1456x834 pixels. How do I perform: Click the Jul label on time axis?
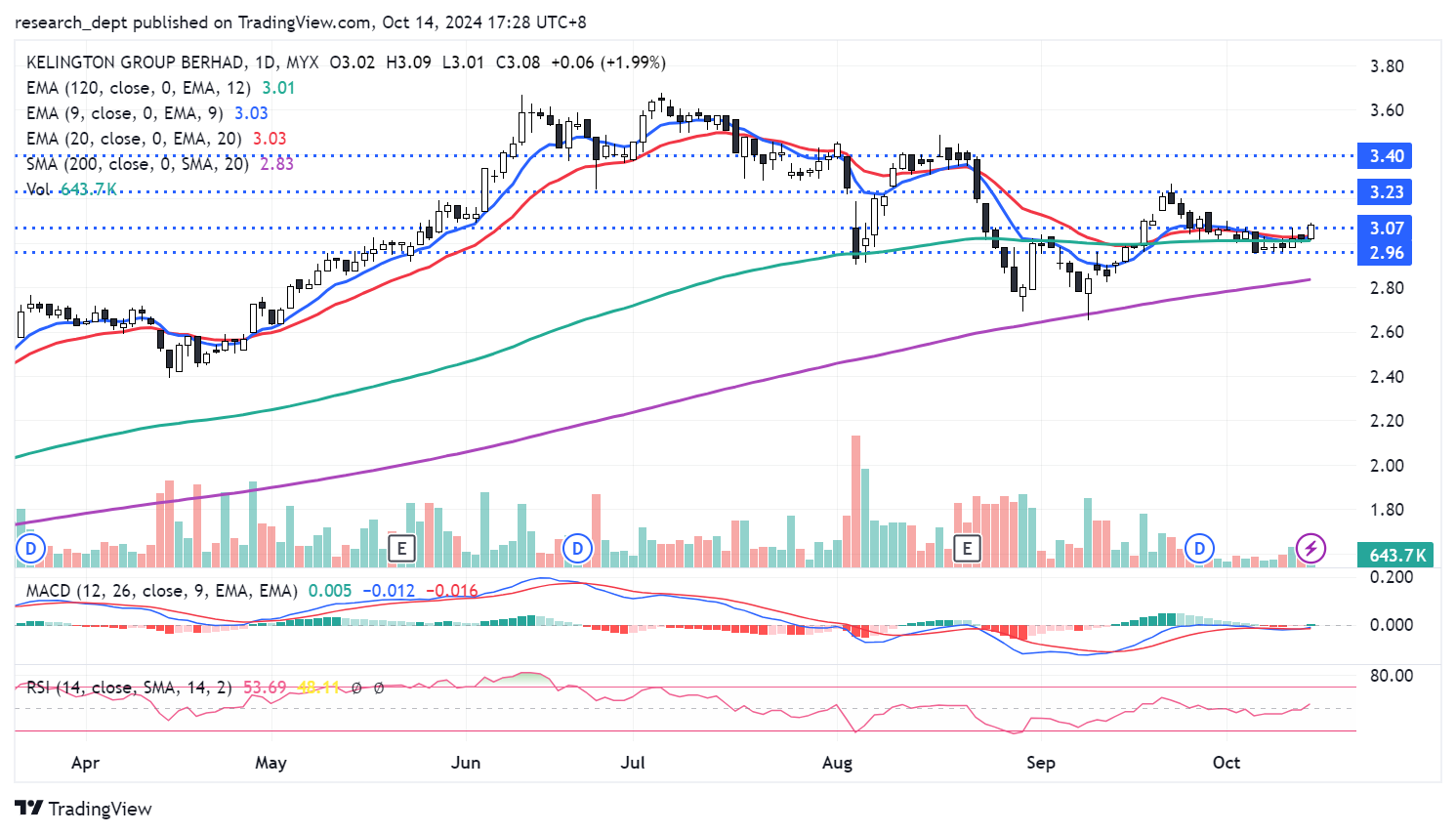pos(633,763)
